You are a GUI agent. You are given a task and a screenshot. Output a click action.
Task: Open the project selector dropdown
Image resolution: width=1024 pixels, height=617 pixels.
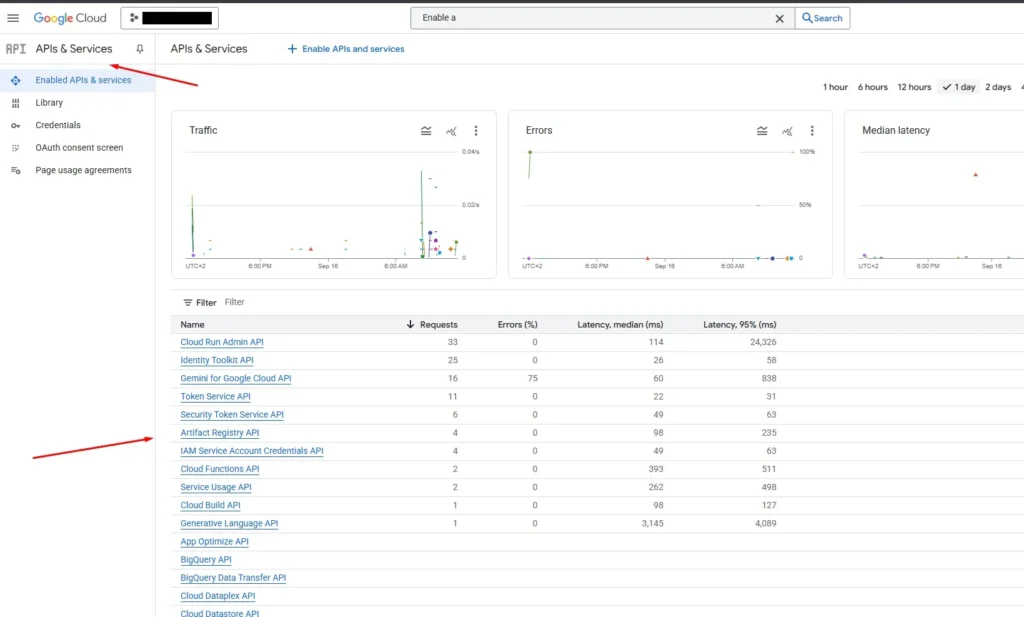click(x=170, y=18)
